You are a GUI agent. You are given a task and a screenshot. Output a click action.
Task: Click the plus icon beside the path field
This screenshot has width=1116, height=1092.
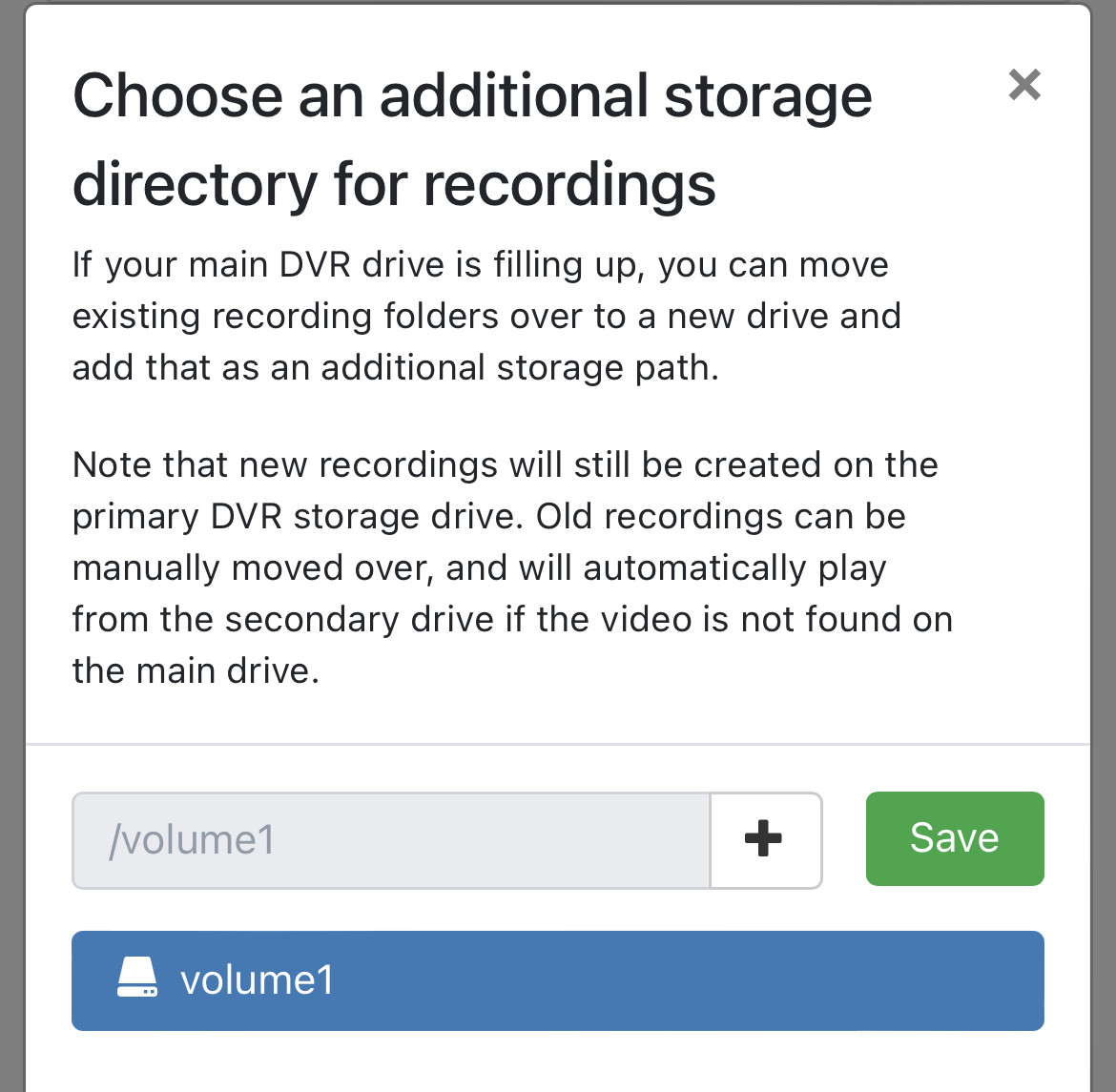[x=764, y=840]
